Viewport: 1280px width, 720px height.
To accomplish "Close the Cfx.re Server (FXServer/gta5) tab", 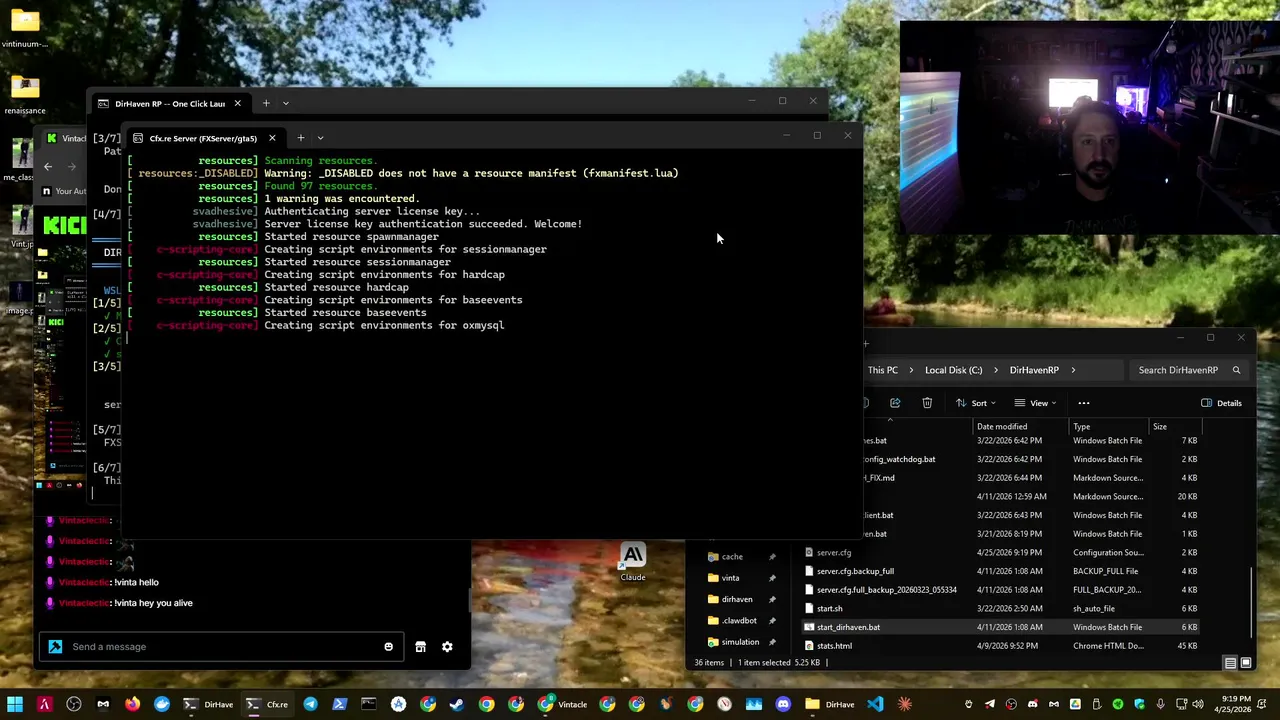I will (x=272, y=138).
